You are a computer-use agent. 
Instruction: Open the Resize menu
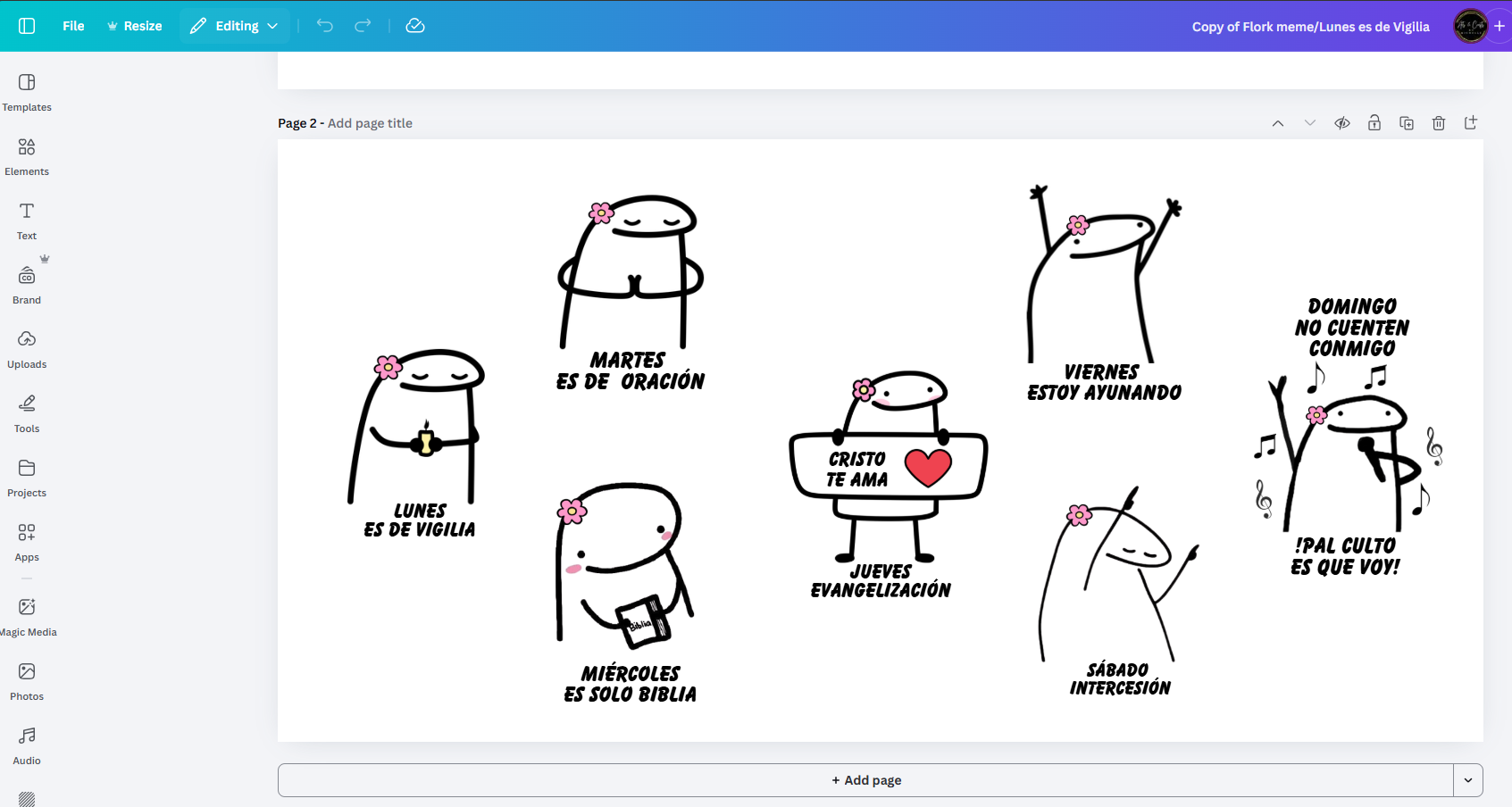[135, 26]
